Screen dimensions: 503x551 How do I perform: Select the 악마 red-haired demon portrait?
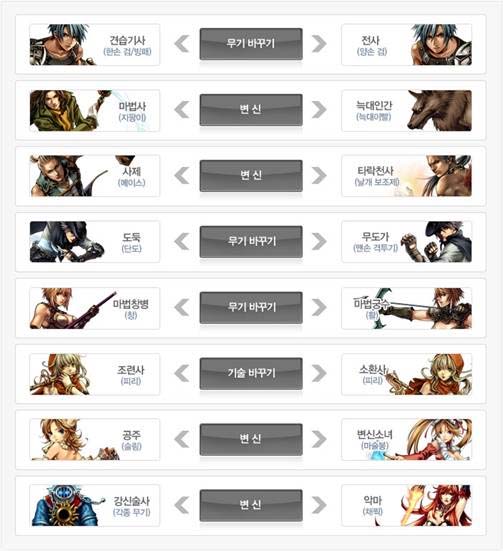(436, 505)
